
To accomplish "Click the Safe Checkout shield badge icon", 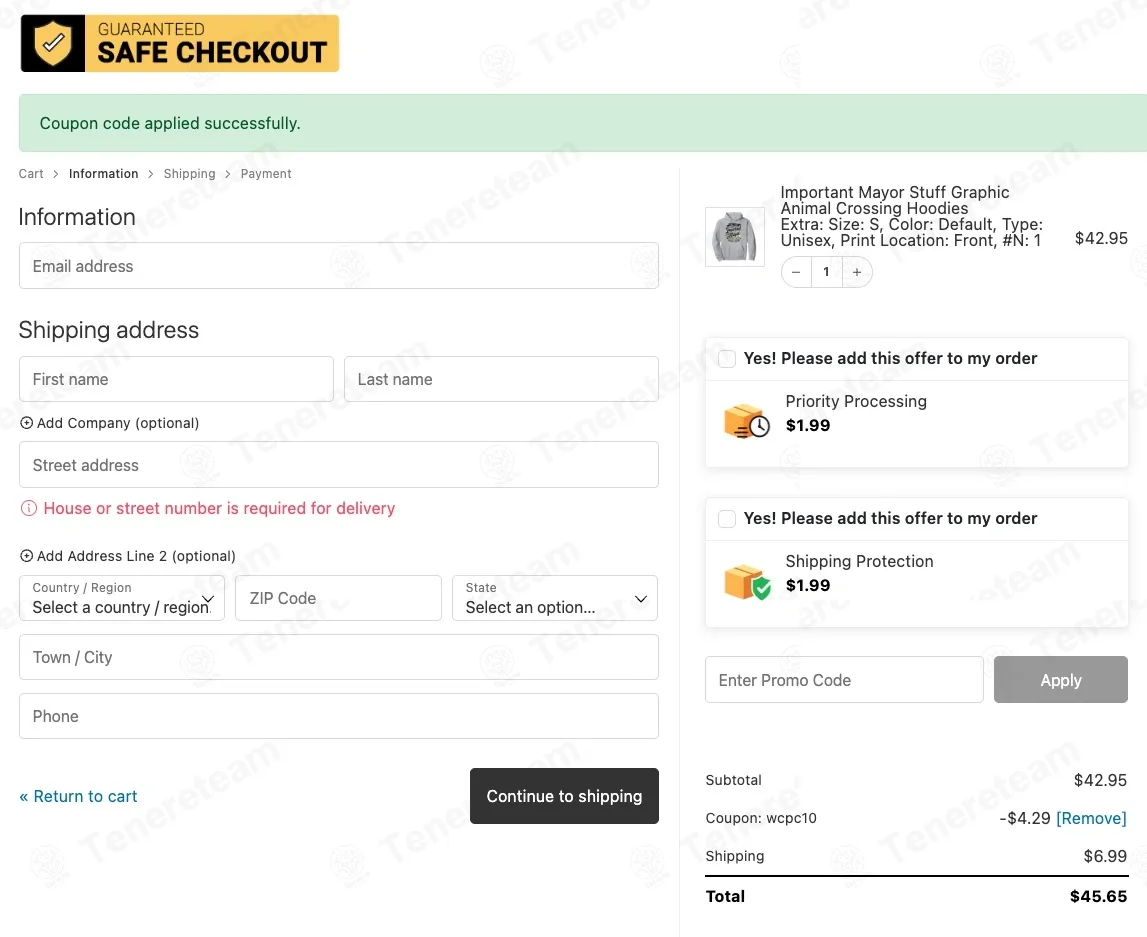I will [x=53, y=43].
